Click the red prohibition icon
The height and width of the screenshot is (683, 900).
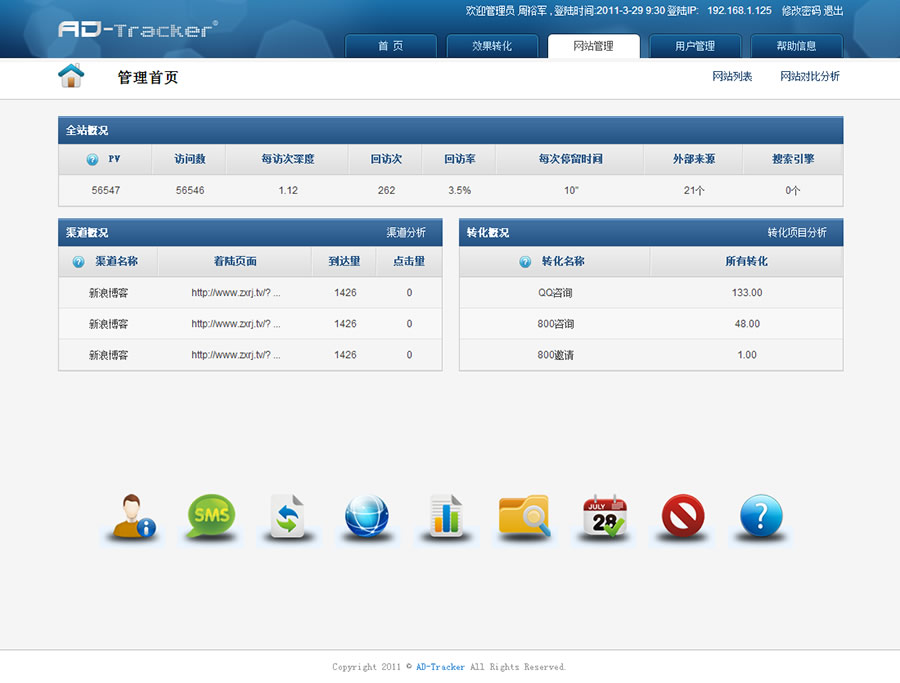pyautogui.click(x=683, y=515)
